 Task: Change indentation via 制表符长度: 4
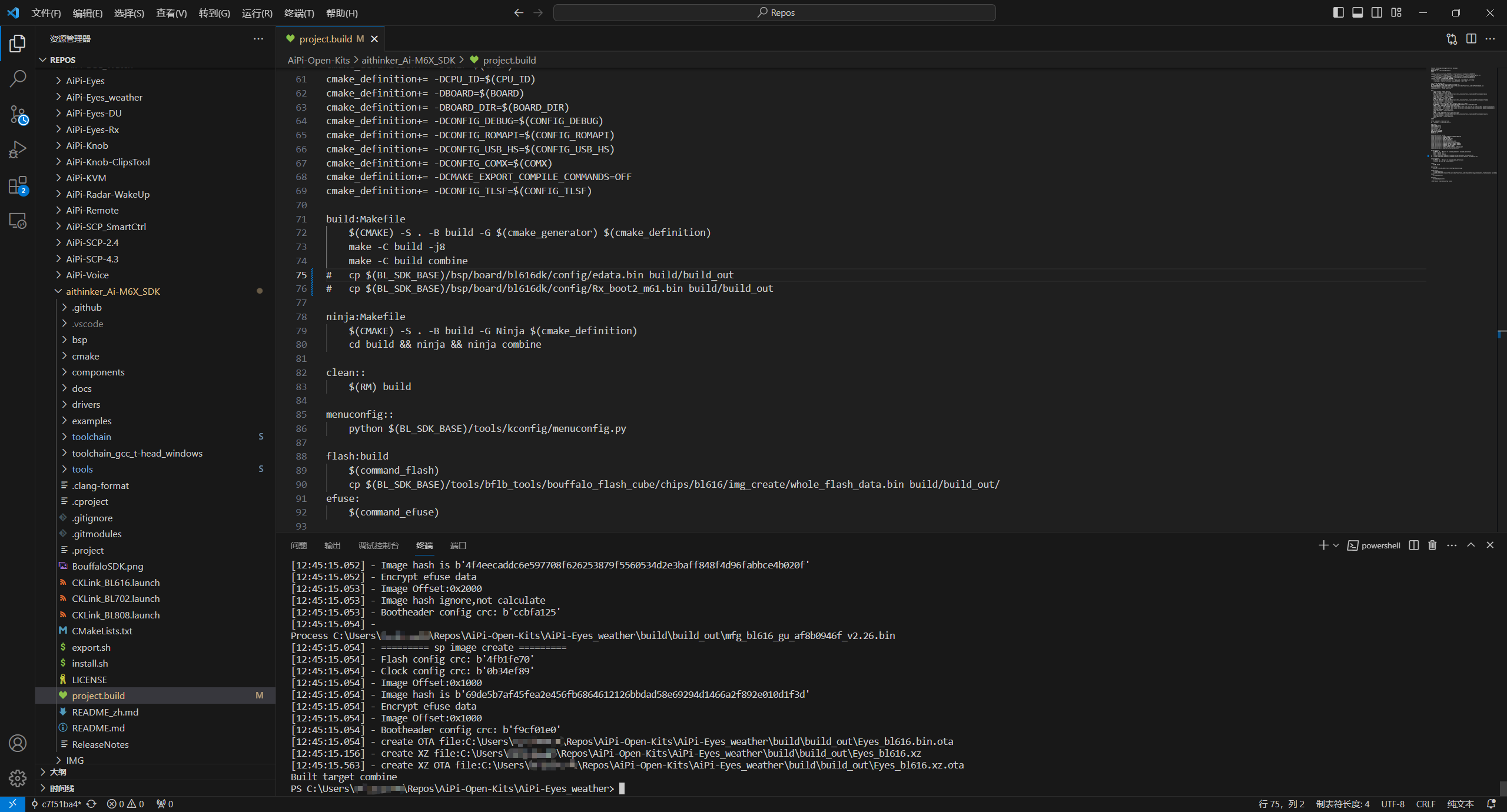click(1343, 804)
